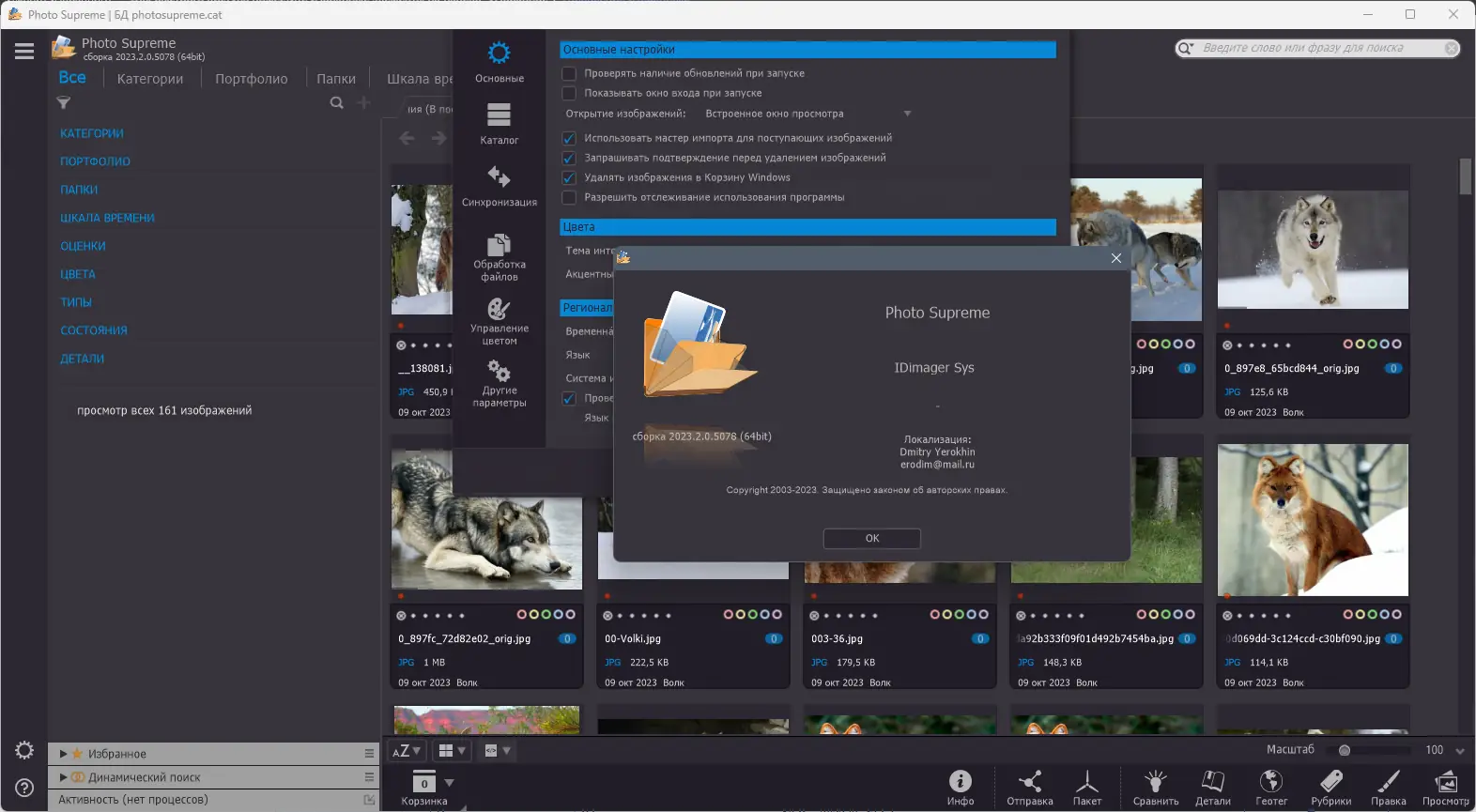Click the Инфо toolbar icon
Image resolution: width=1476 pixels, height=812 pixels.
961,788
